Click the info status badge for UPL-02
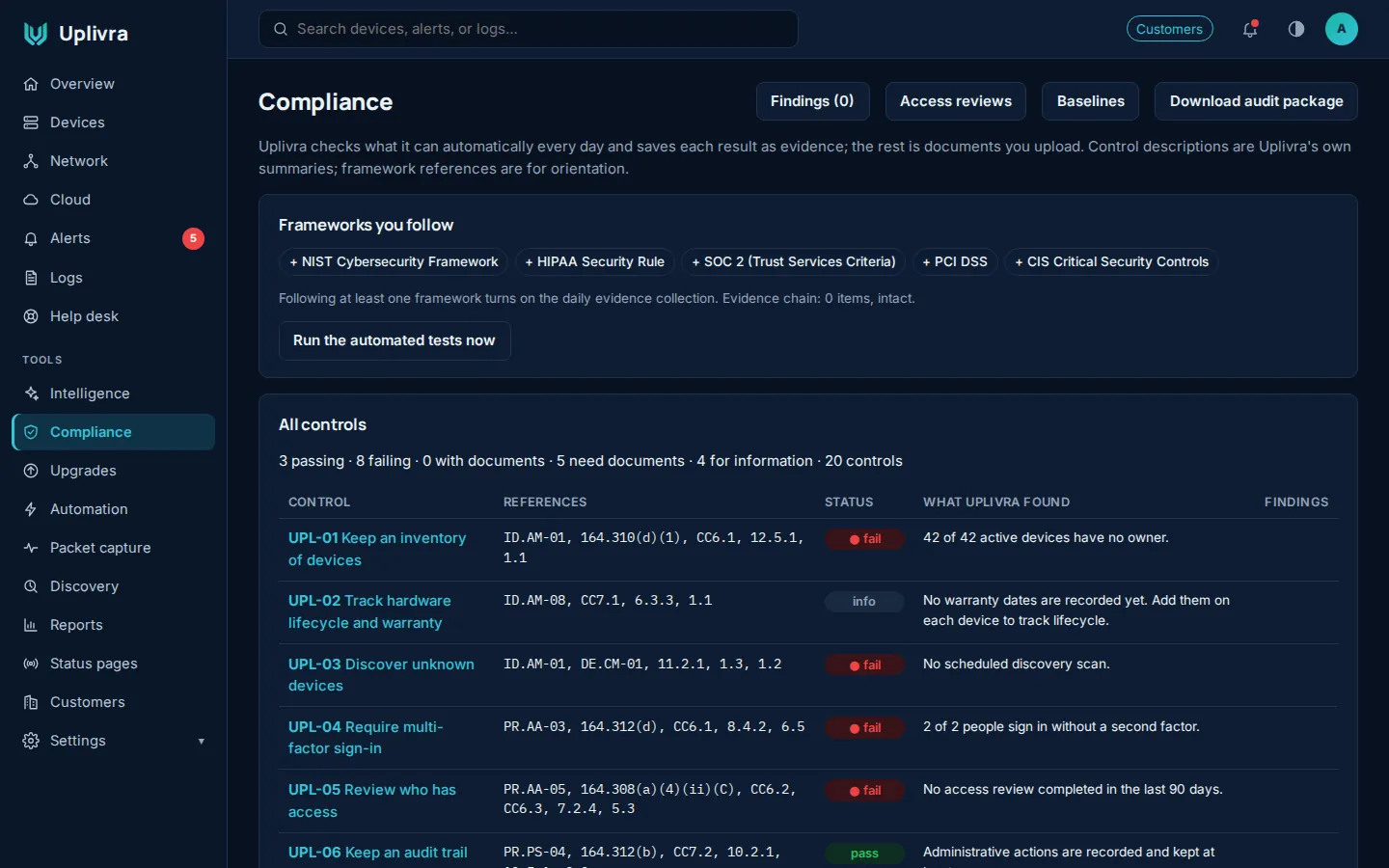Screen dimensions: 1389x868 tap(864, 602)
